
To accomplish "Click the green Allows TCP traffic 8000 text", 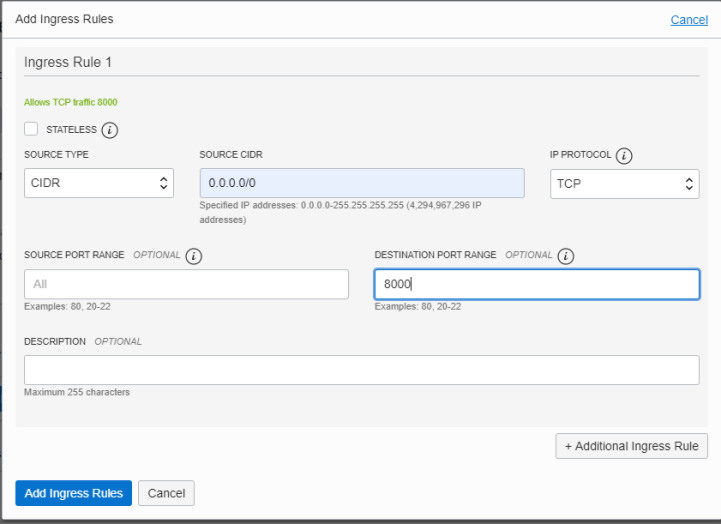I will [x=71, y=102].
